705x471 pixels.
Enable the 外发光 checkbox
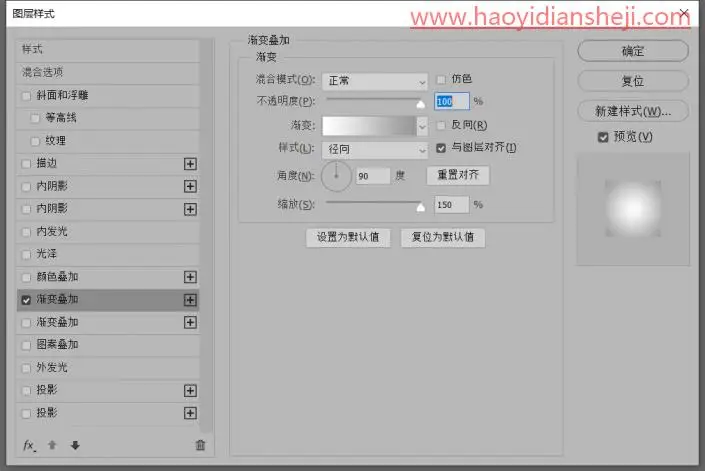[x=26, y=368]
